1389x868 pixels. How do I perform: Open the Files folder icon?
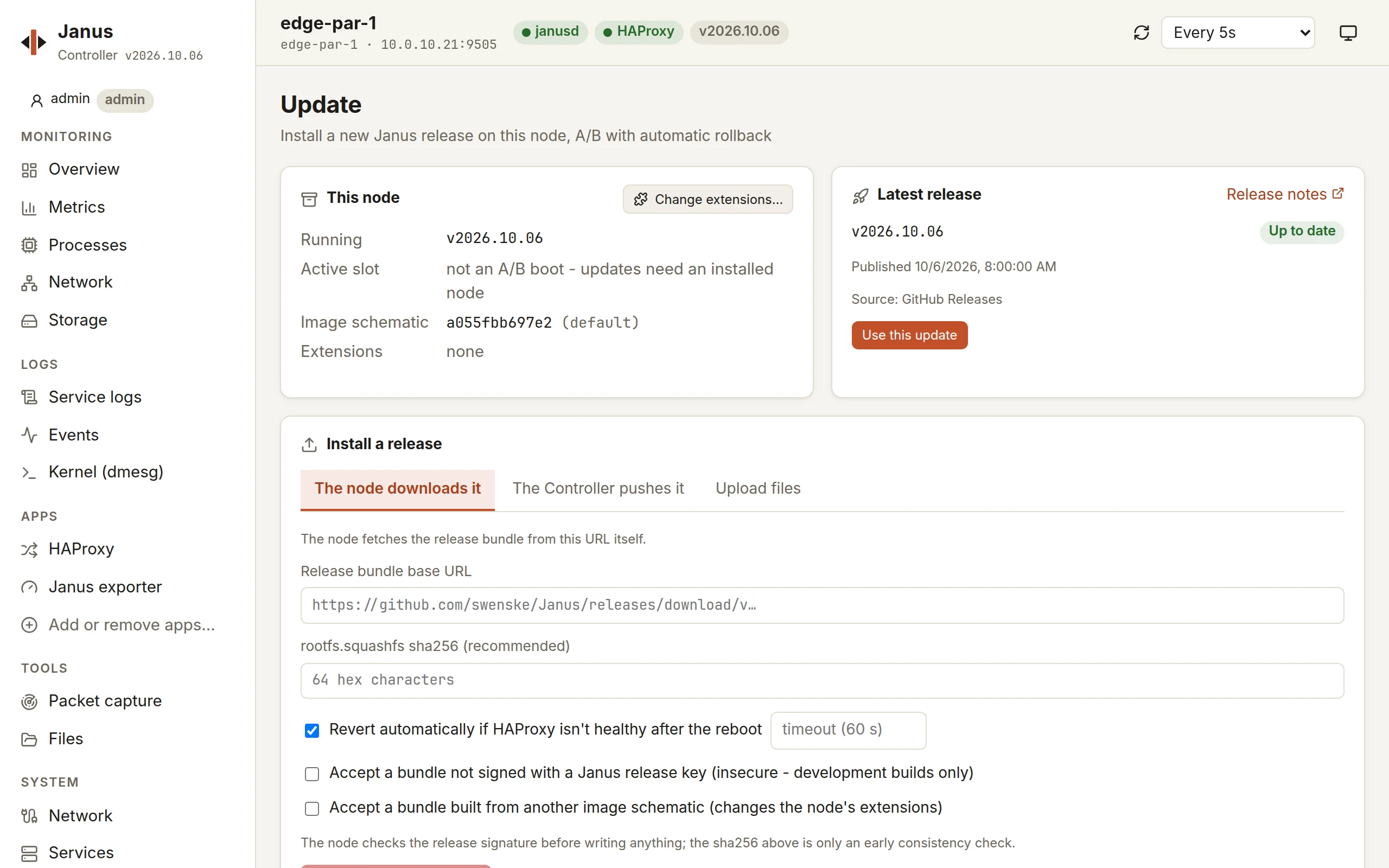pyautogui.click(x=29, y=739)
